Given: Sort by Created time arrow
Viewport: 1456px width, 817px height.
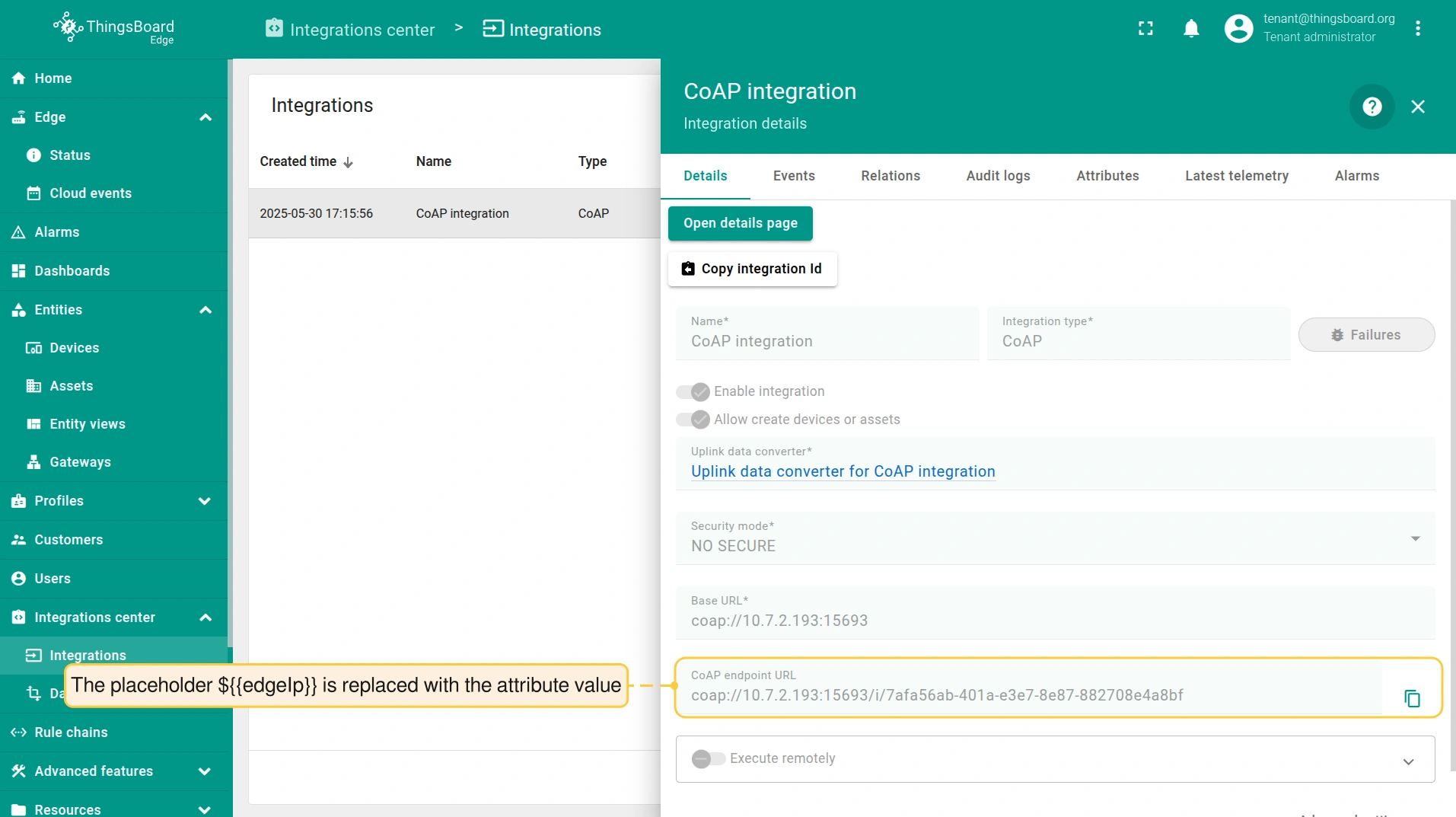Looking at the screenshot, I should click(x=349, y=162).
